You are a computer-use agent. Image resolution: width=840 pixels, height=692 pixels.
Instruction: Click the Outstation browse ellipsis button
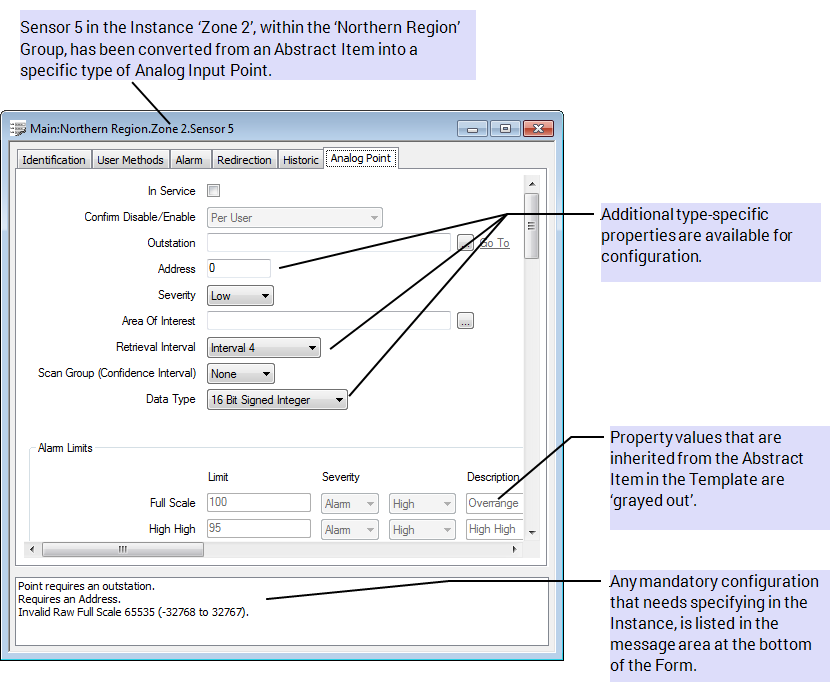(x=465, y=243)
